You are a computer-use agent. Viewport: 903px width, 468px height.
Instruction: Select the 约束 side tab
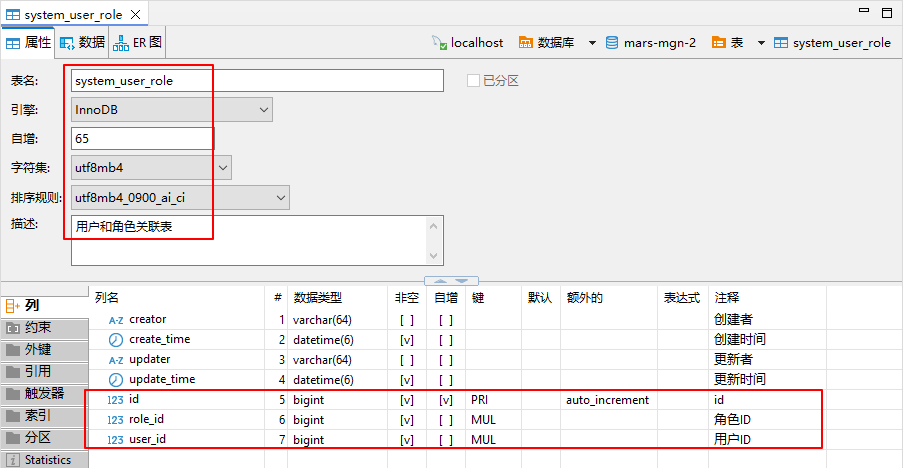click(x=45, y=328)
